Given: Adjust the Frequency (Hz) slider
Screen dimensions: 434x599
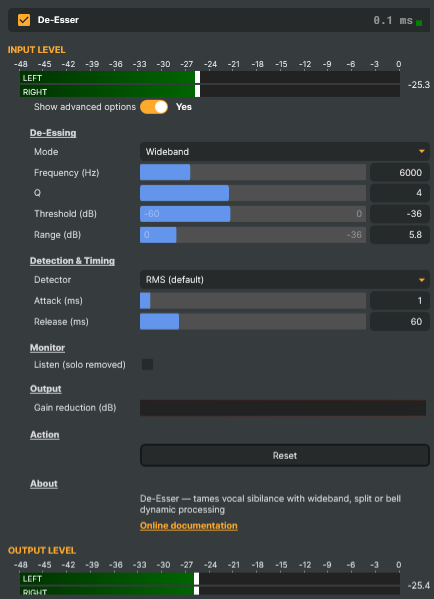Looking at the screenshot, I should (253, 172).
